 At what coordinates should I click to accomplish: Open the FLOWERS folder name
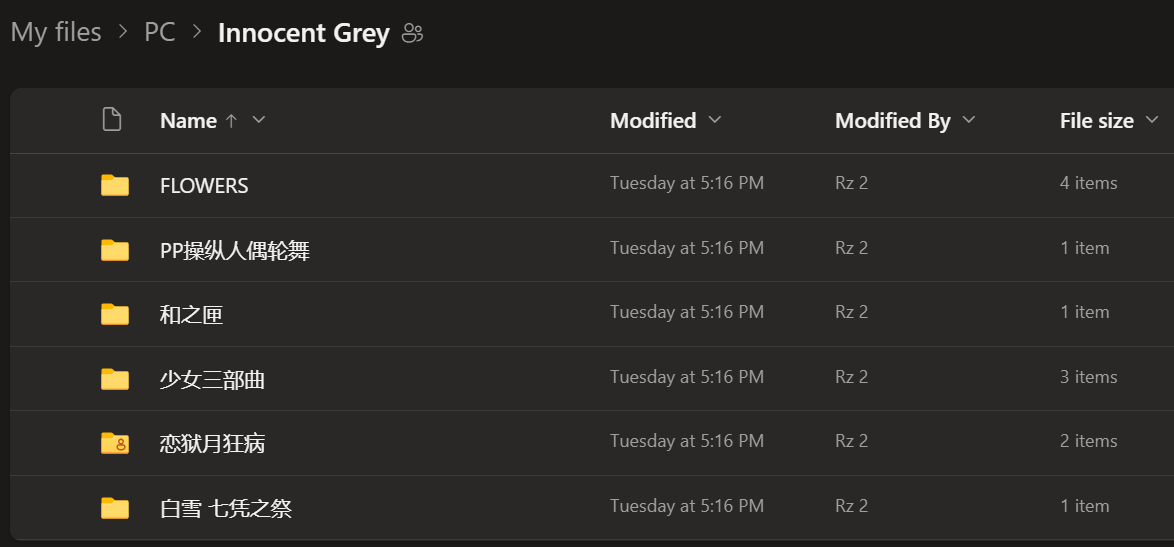(204, 185)
